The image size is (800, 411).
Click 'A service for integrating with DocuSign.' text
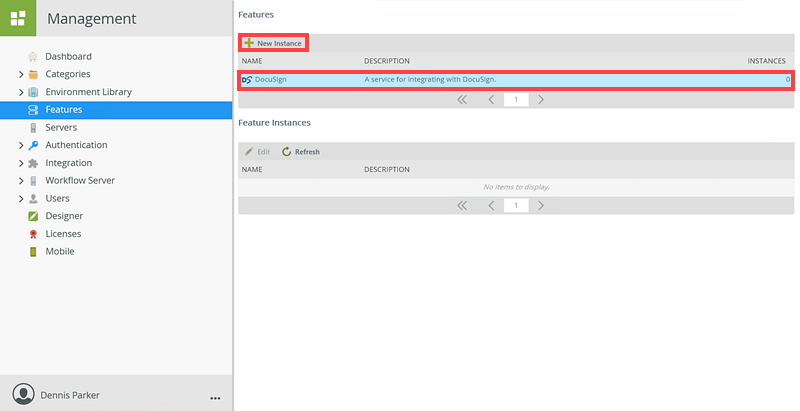click(430, 80)
